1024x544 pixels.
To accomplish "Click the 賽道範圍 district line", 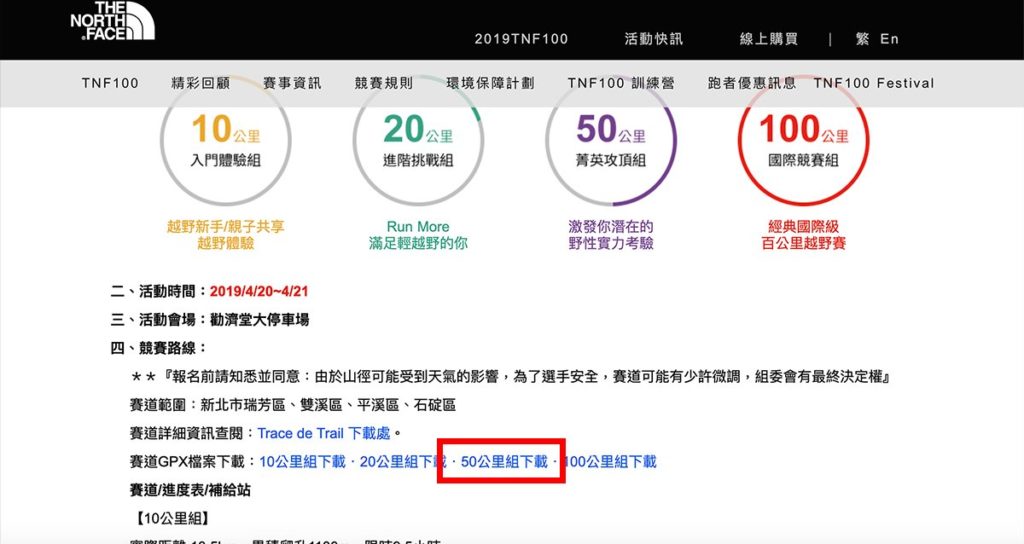I will [x=293, y=405].
